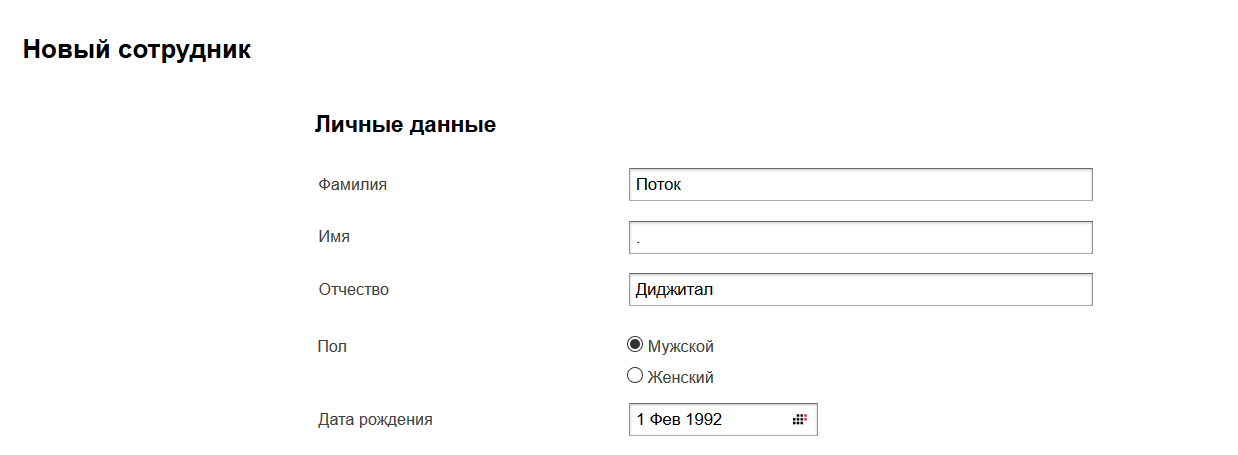Click the Новый сотрудник page heading
1238x455 pixels.
point(137,50)
